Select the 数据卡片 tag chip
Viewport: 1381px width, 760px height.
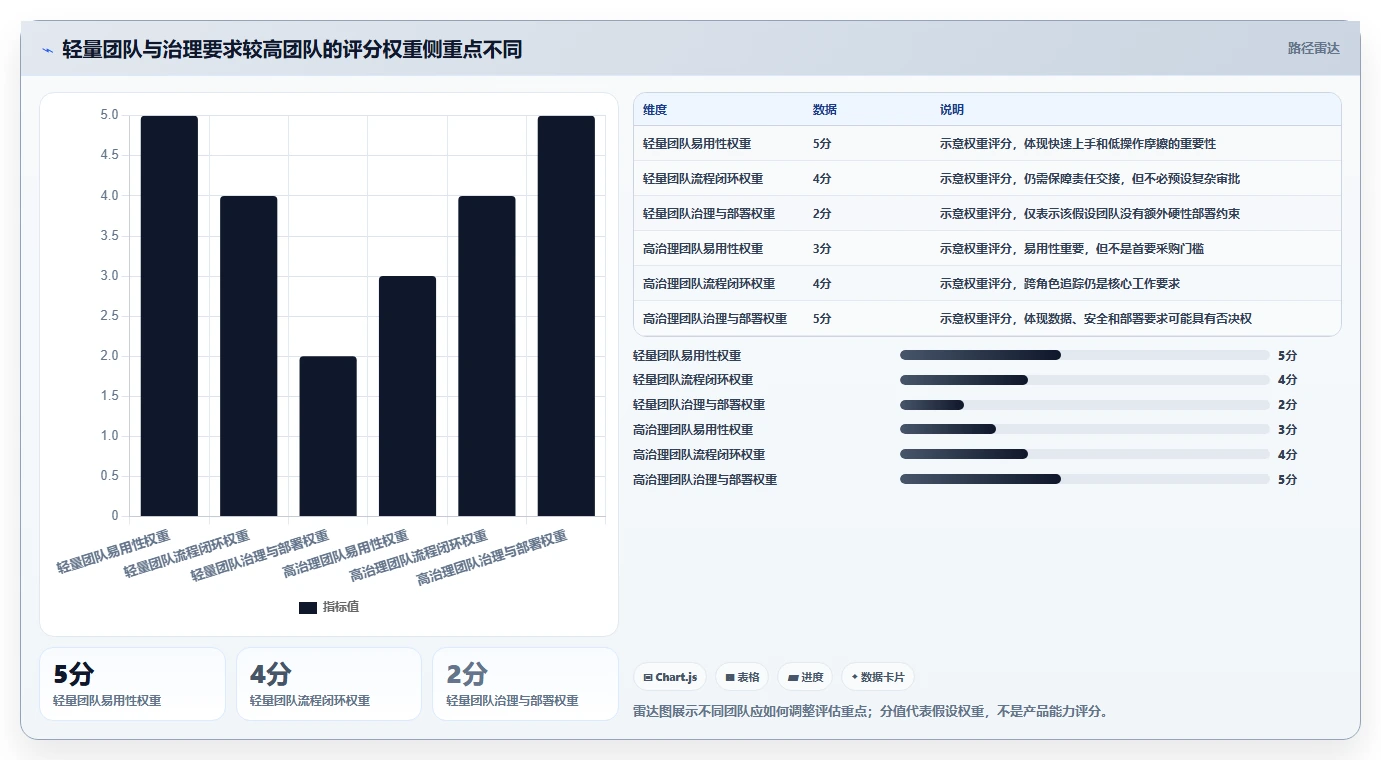pos(878,677)
